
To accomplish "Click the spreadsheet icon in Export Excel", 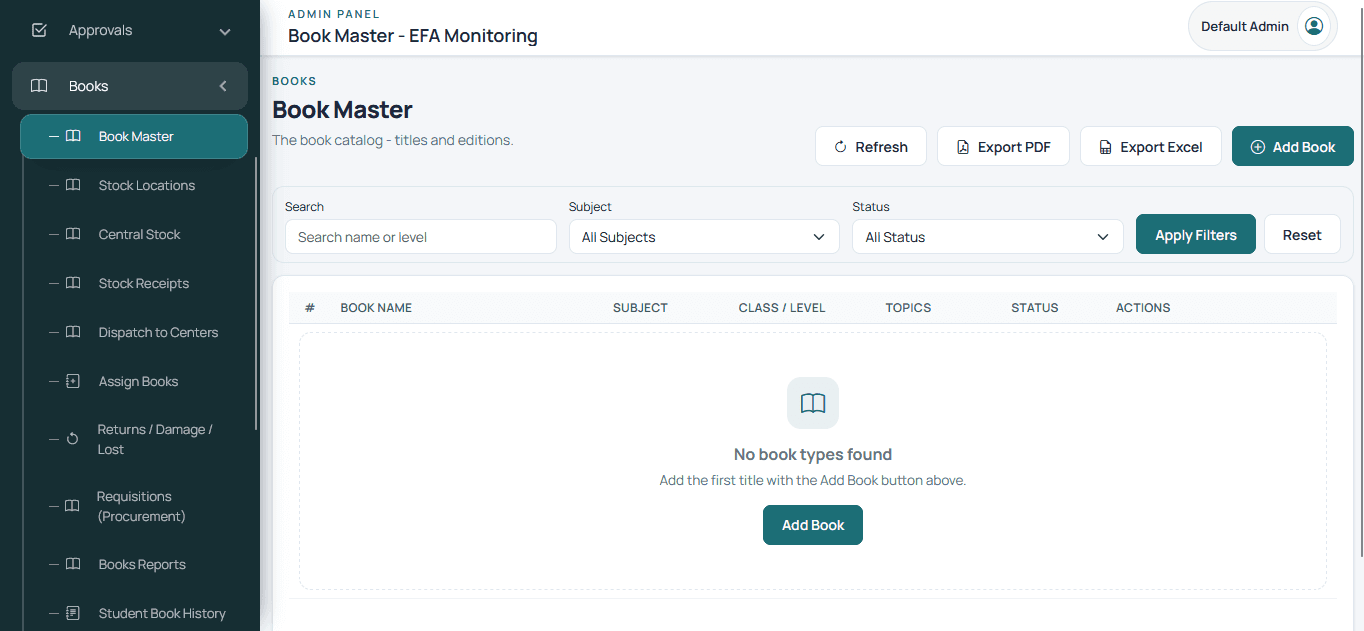I will coord(1105,147).
